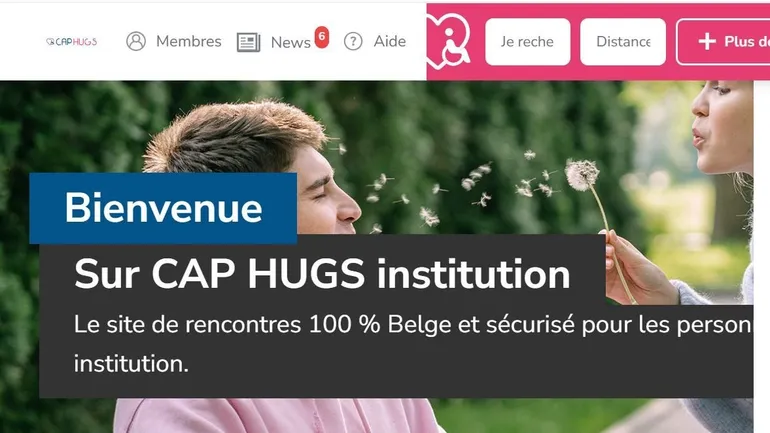Click the Membres user profile icon

click(x=136, y=41)
